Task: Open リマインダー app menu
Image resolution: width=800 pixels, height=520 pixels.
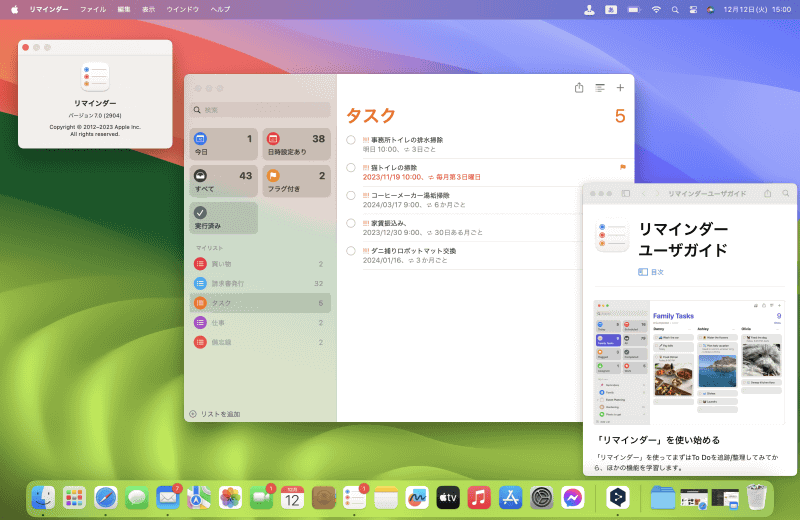Action: point(48,9)
